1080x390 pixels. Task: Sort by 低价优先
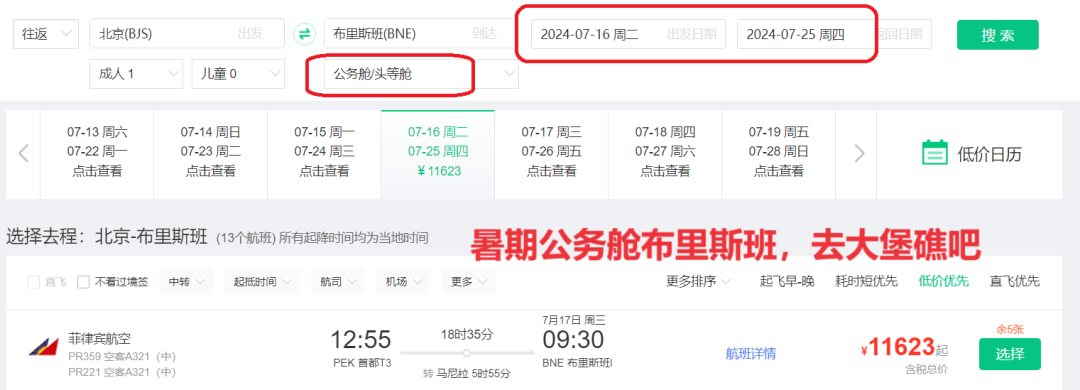coord(944,281)
